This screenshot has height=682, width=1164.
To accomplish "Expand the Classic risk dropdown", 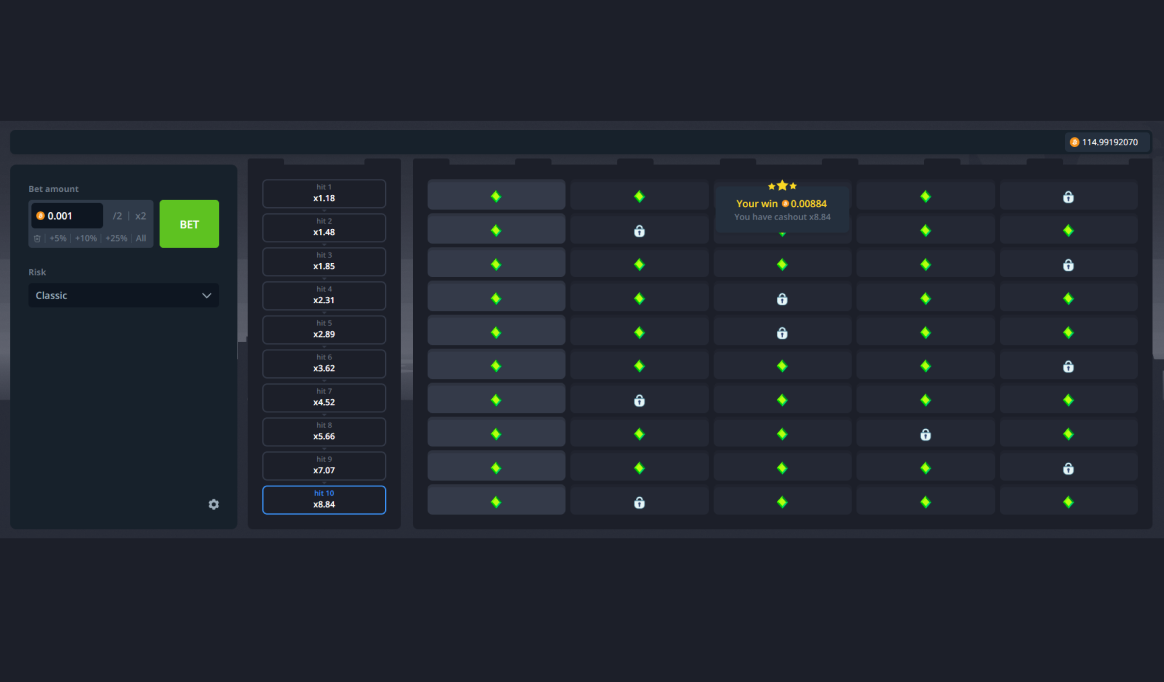I will (123, 295).
